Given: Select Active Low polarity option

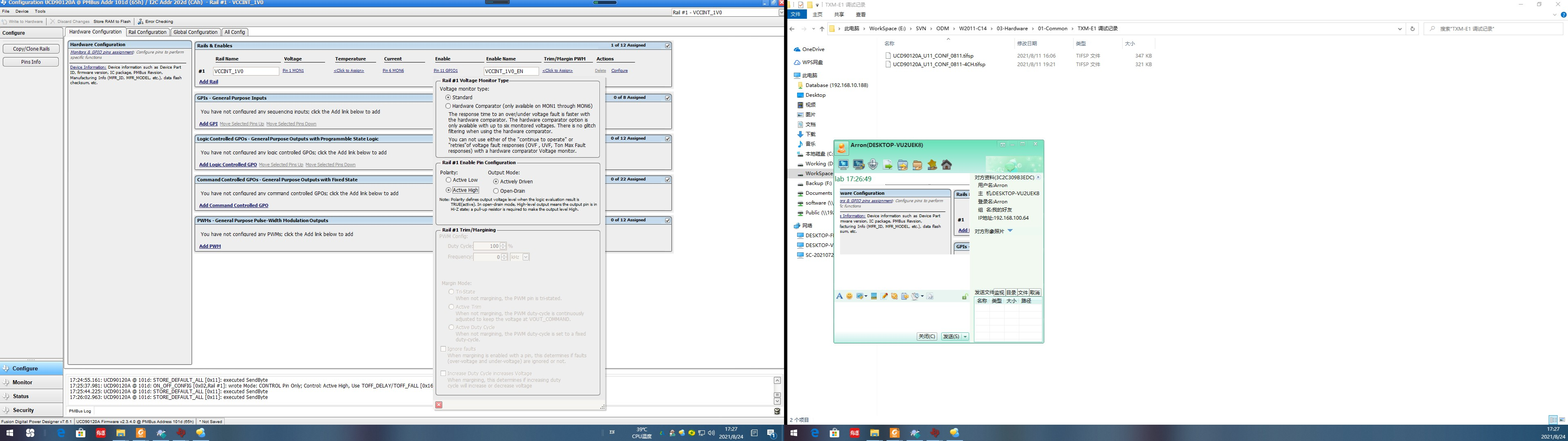Looking at the screenshot, I should tap(449, 180).
